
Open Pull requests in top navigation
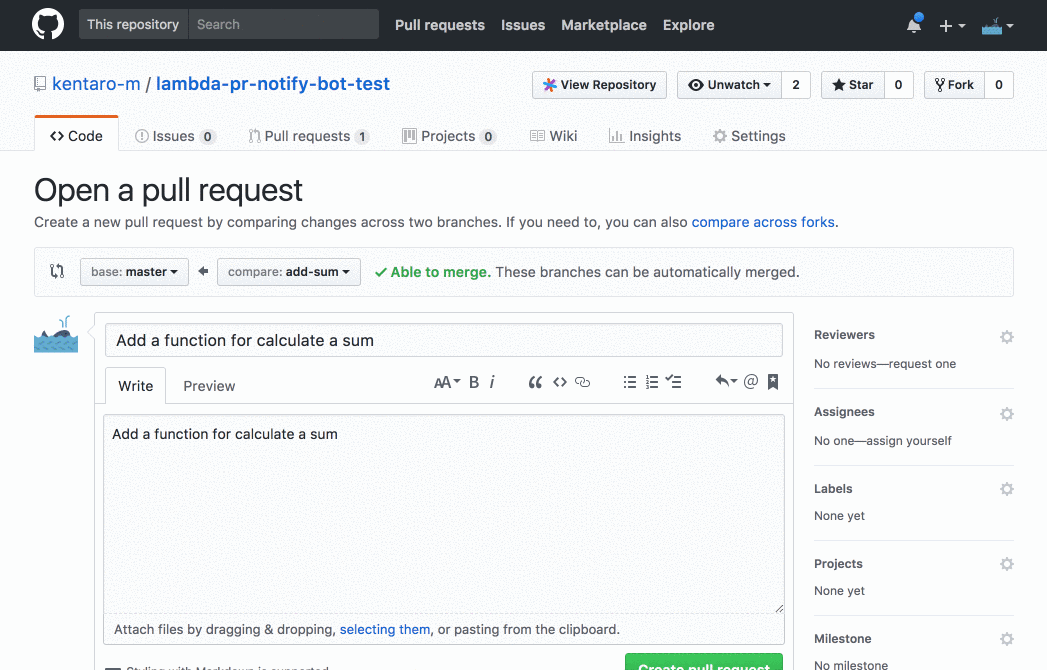440,25
